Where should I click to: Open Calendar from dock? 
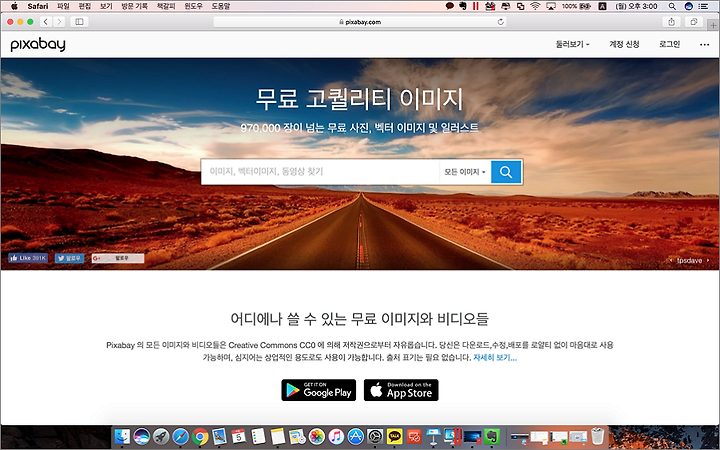239,436
